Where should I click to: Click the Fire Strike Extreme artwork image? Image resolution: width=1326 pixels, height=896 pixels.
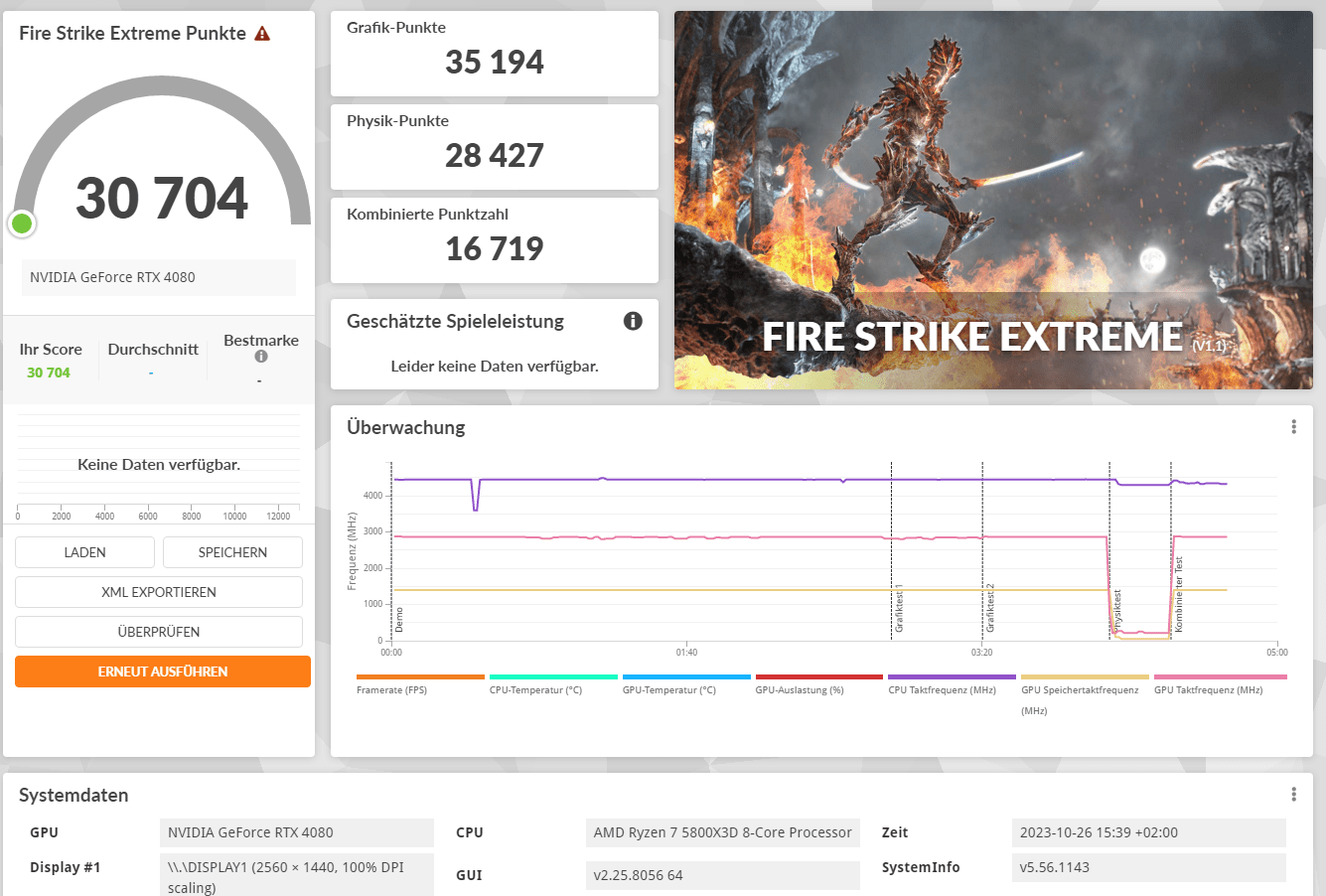coord(993,200)
